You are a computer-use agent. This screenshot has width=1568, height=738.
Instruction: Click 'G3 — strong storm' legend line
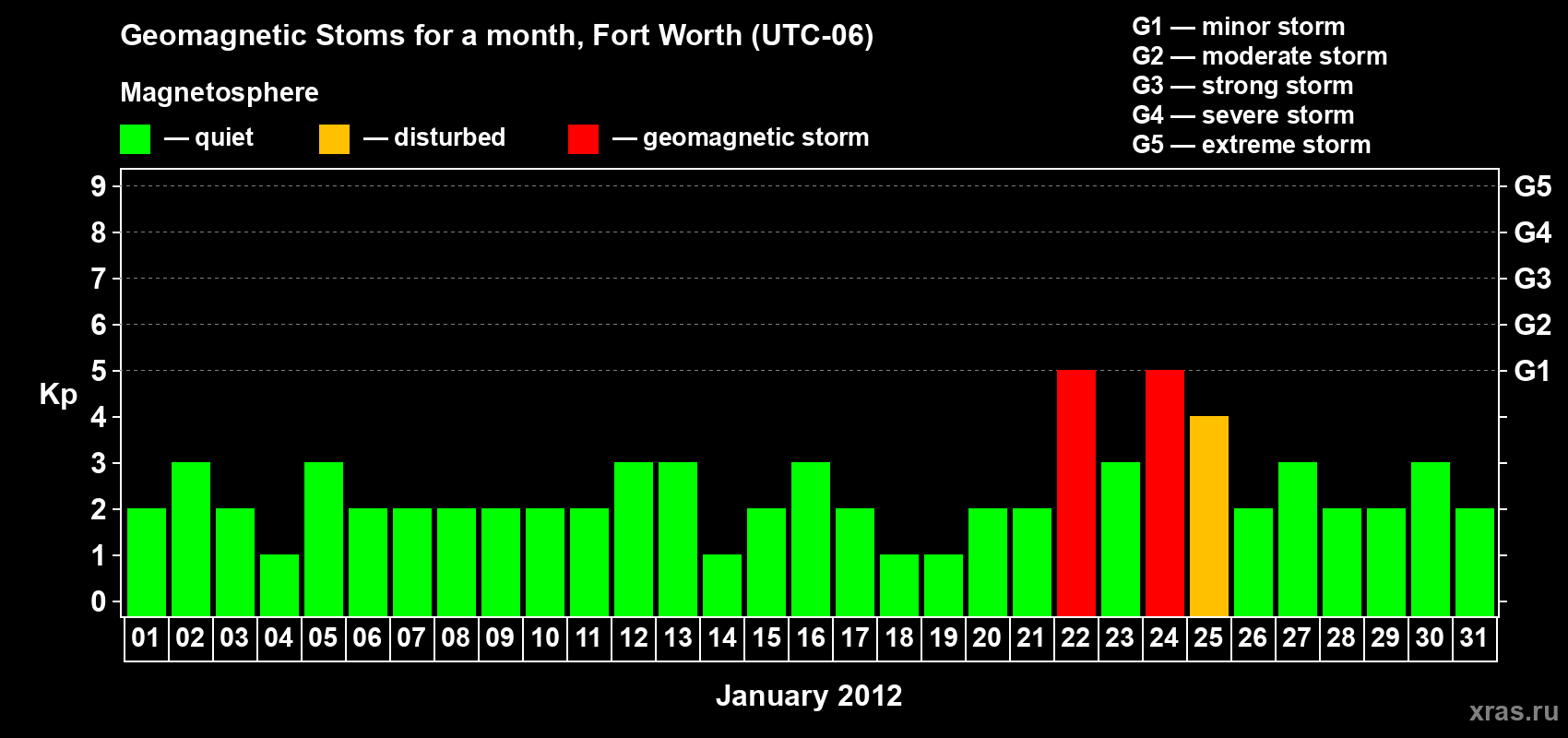click(x=1242, y=86)
